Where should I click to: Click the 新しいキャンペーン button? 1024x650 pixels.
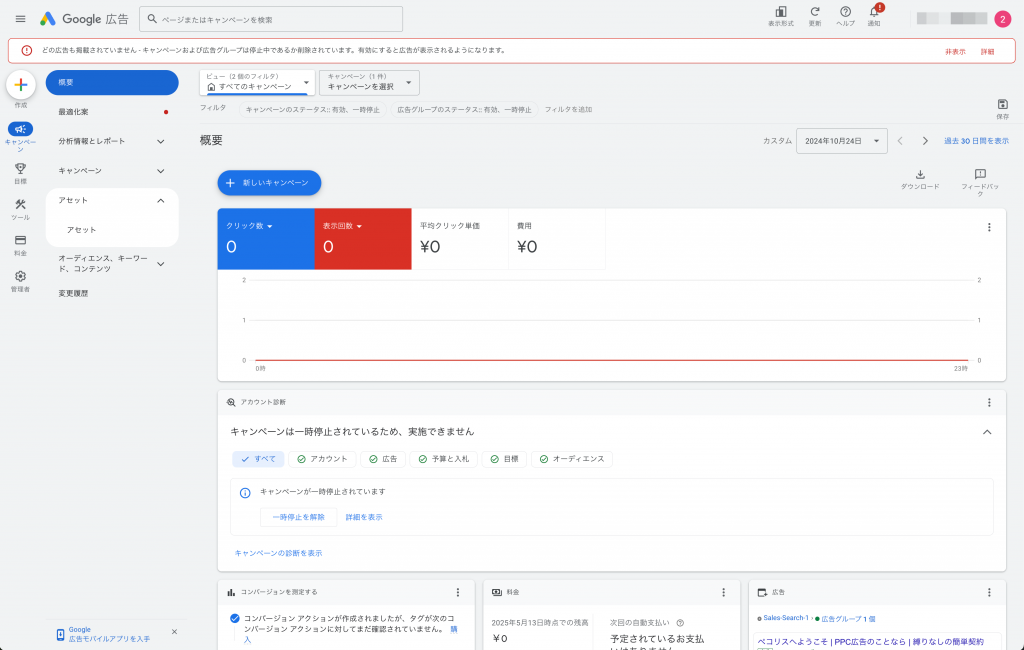pyautogui.click(x=269, y=183)
